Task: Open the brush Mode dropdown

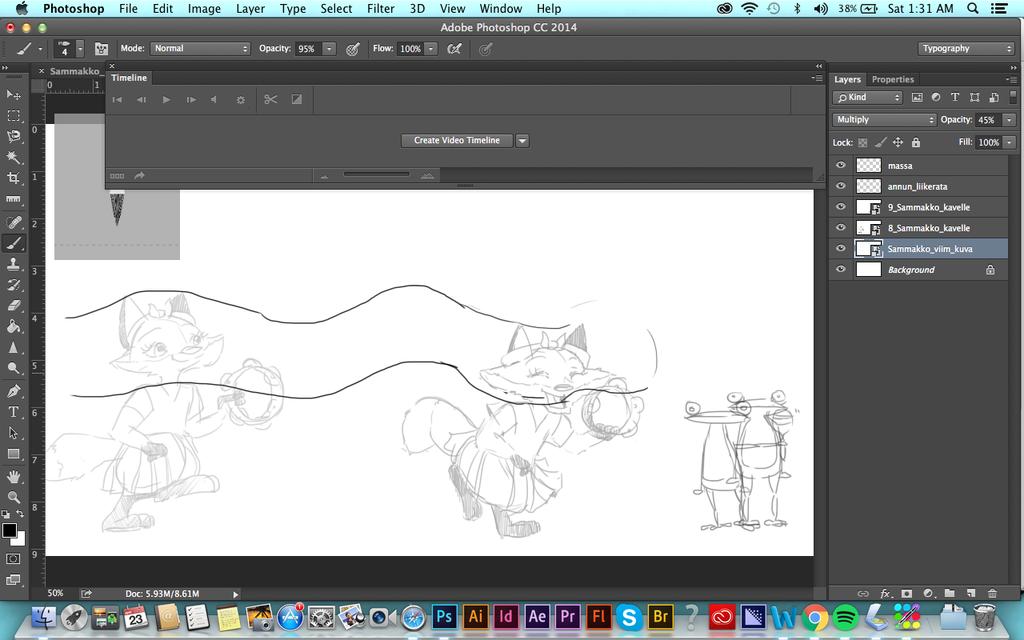Action: (x=200, y=49)
